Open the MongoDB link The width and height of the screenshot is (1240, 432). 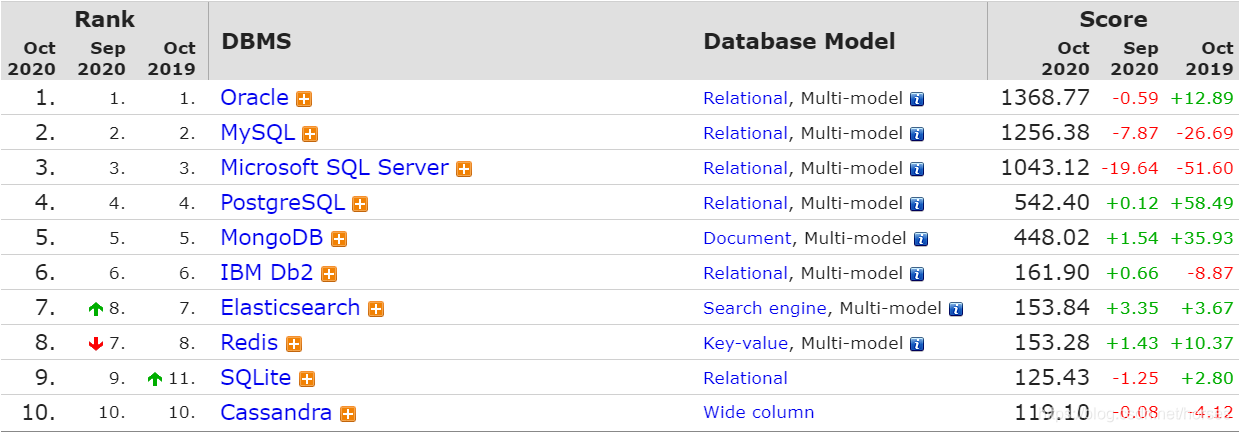[273, 238]
